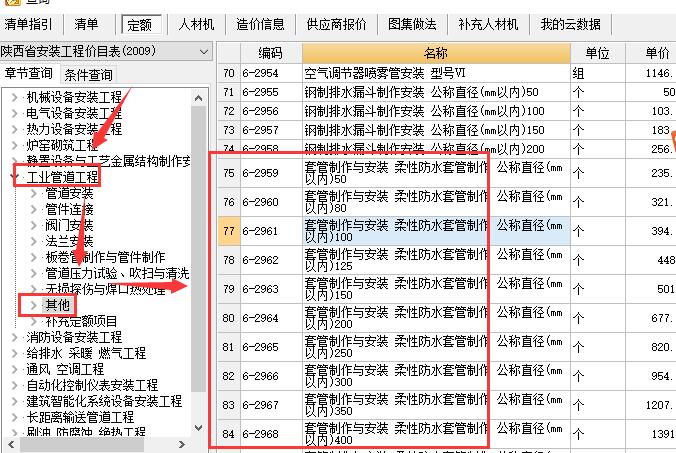The image size is (676, 453).
Task: Select row with code 6-2962
Action: pyautogui.click(x=260, y=260)
